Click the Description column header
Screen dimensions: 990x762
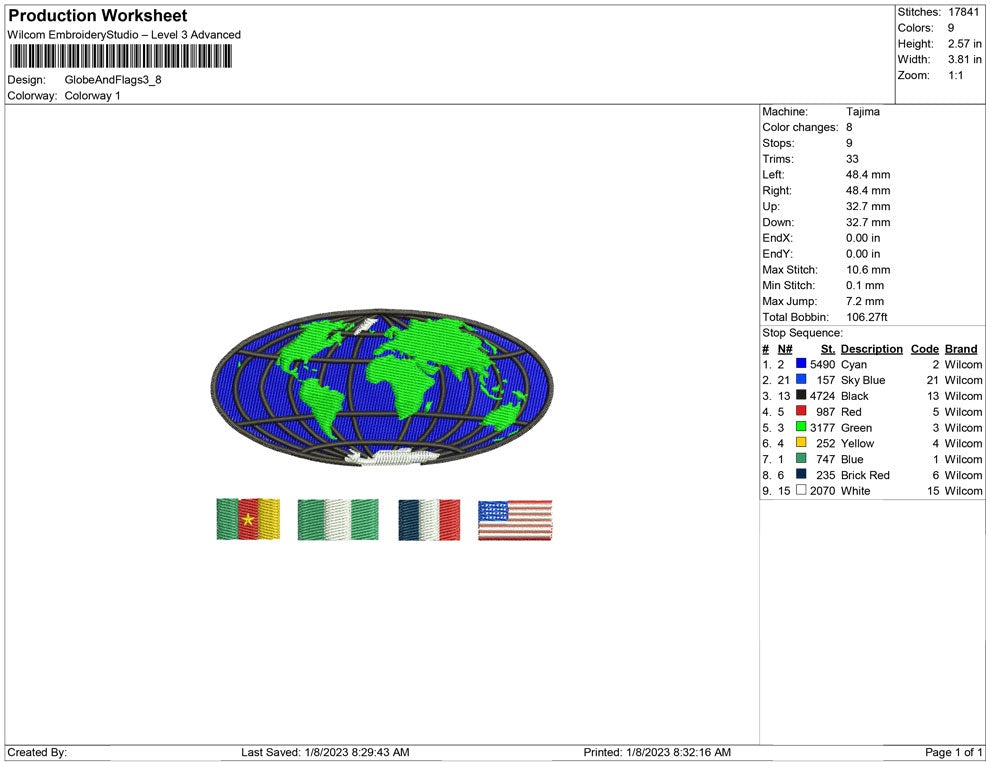[x=871, y=349]
